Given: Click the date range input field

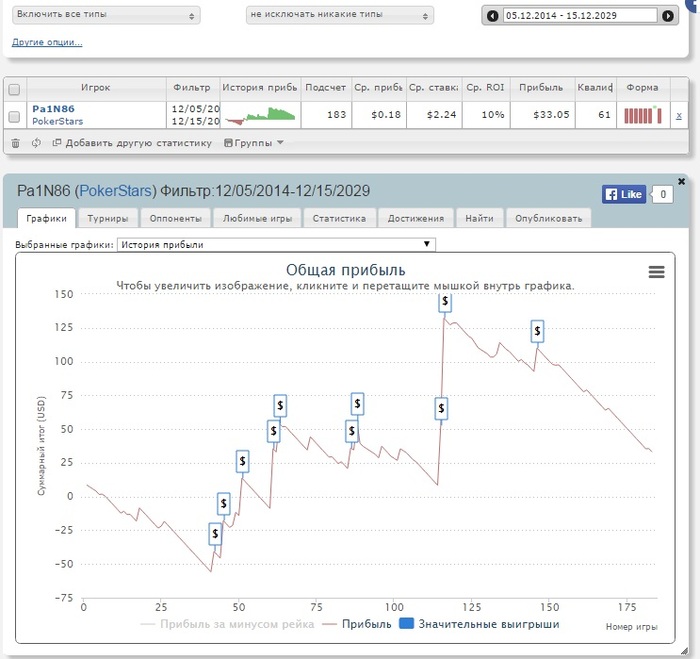Looking at the screenshot, I should click(579, 16).
